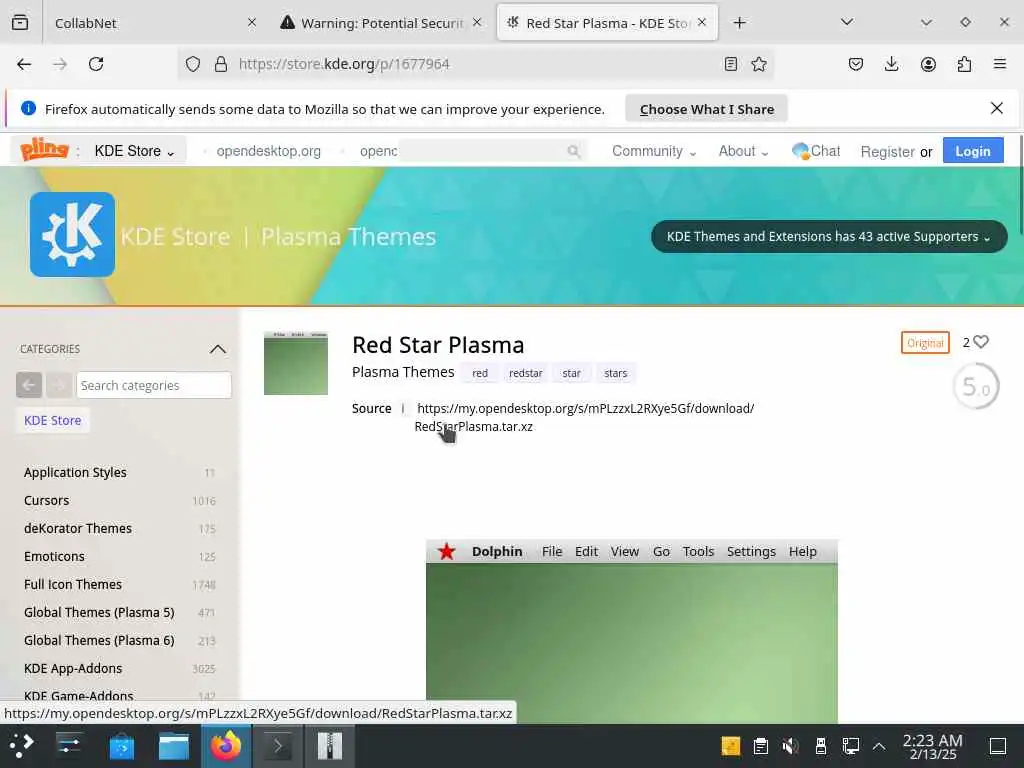Viewport: 1024px width, 768px height.
Task: Like the product with heart icon
Action: [980, 342]
